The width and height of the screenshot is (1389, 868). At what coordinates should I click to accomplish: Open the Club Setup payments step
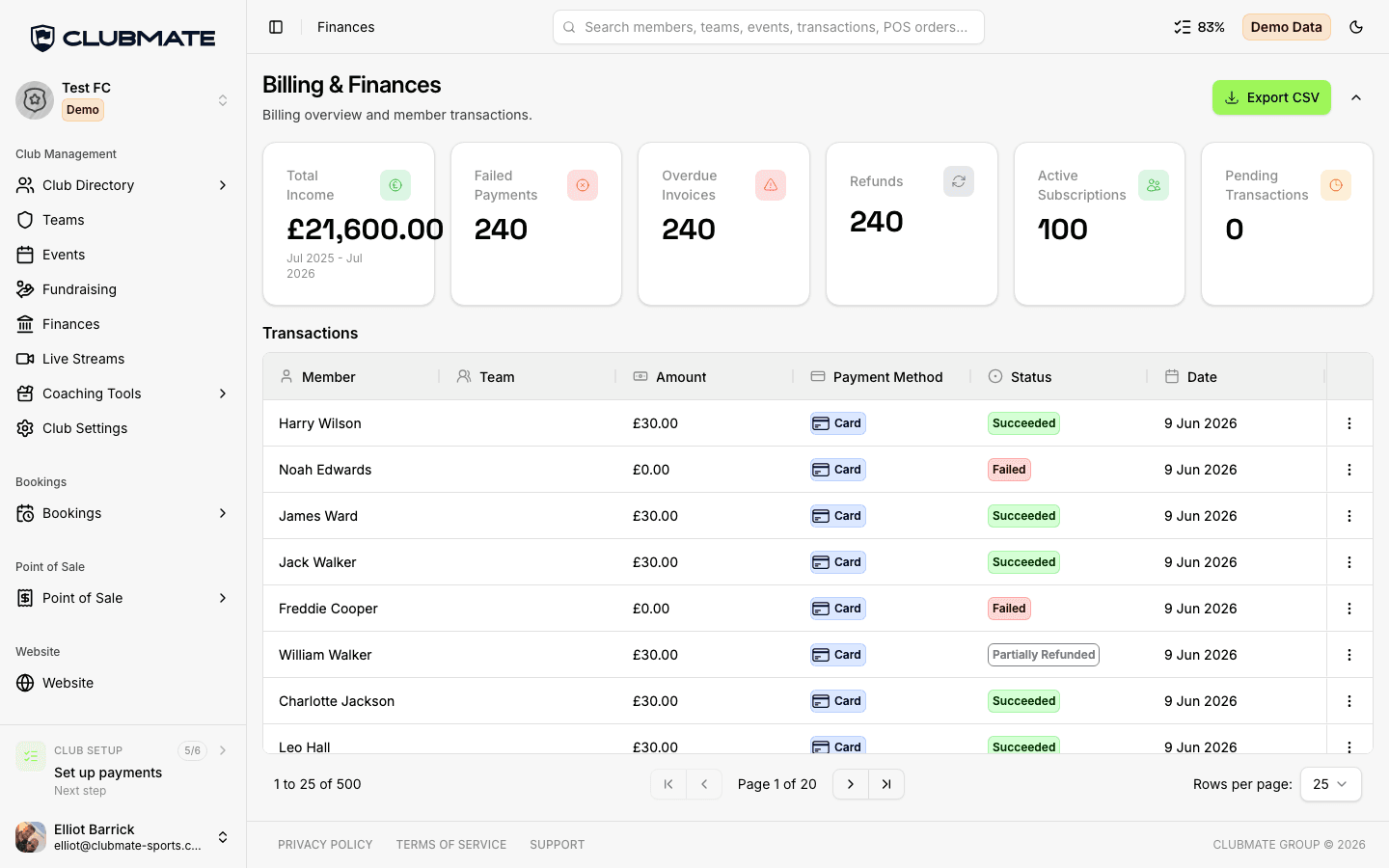point(123,770)
